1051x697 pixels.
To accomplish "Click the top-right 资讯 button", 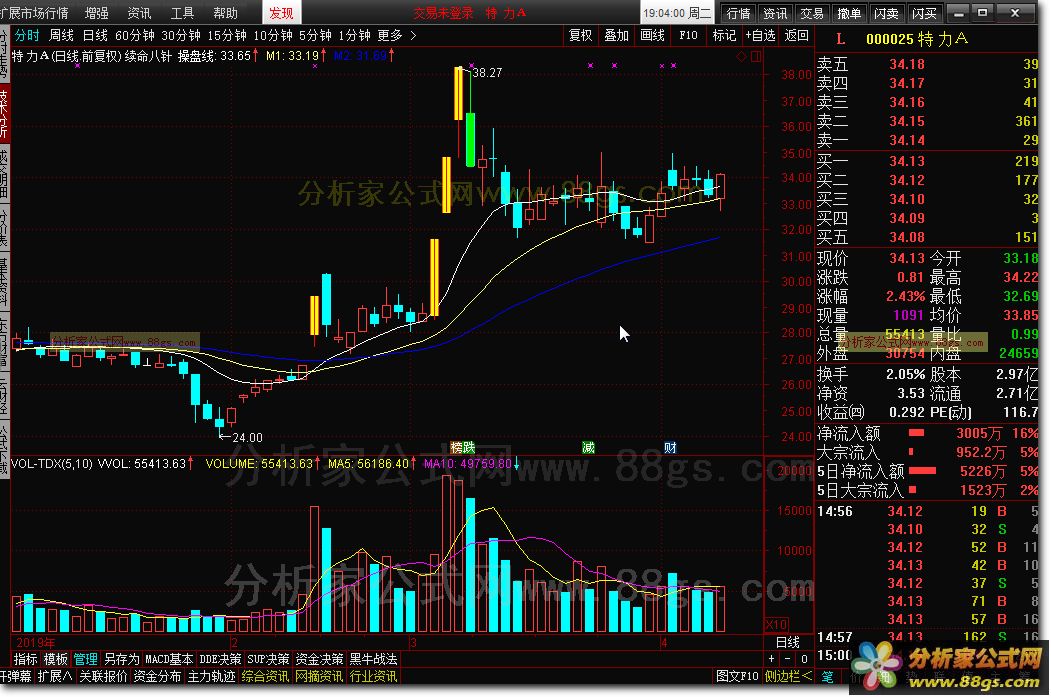I will coord(775,13).
